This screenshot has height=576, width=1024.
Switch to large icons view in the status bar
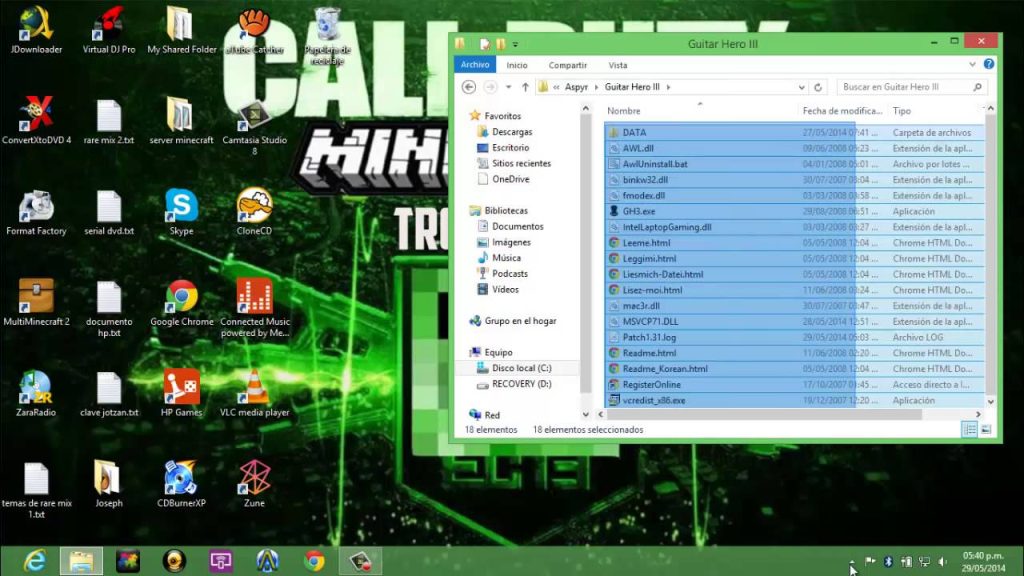[x=986, y=428]
